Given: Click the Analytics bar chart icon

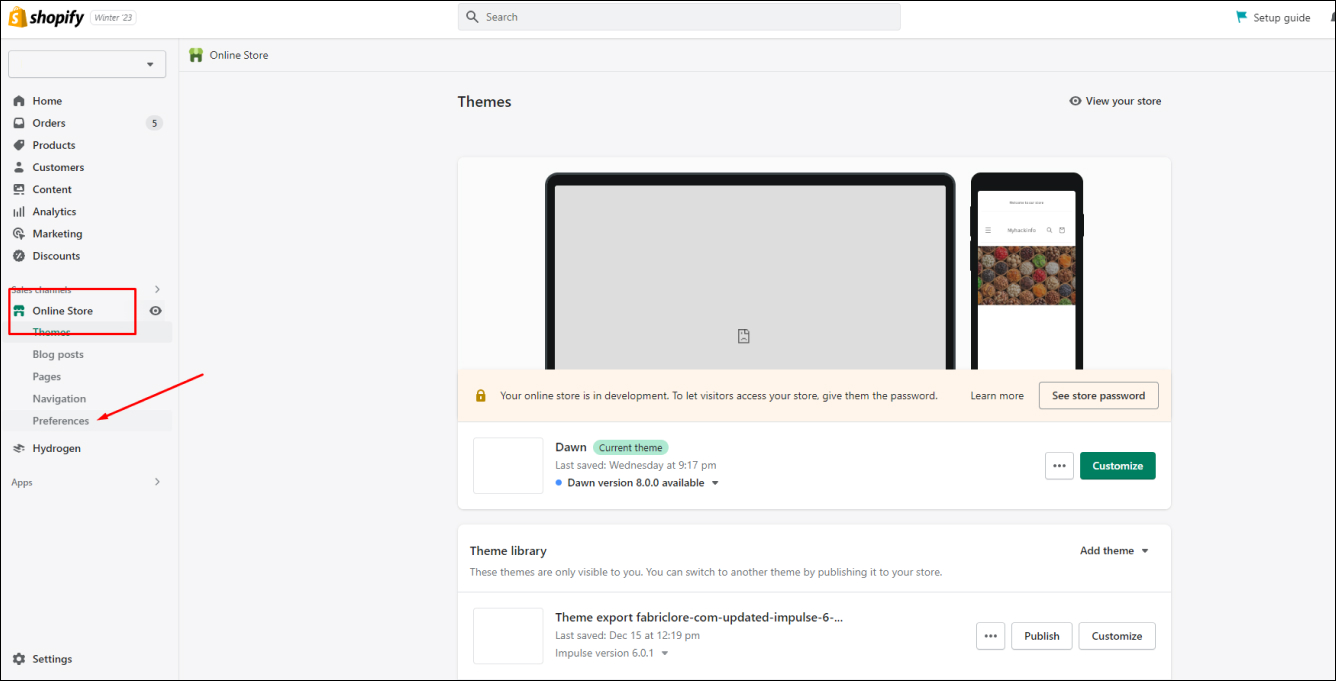Looking at the screenshot, I should point(19,211).
